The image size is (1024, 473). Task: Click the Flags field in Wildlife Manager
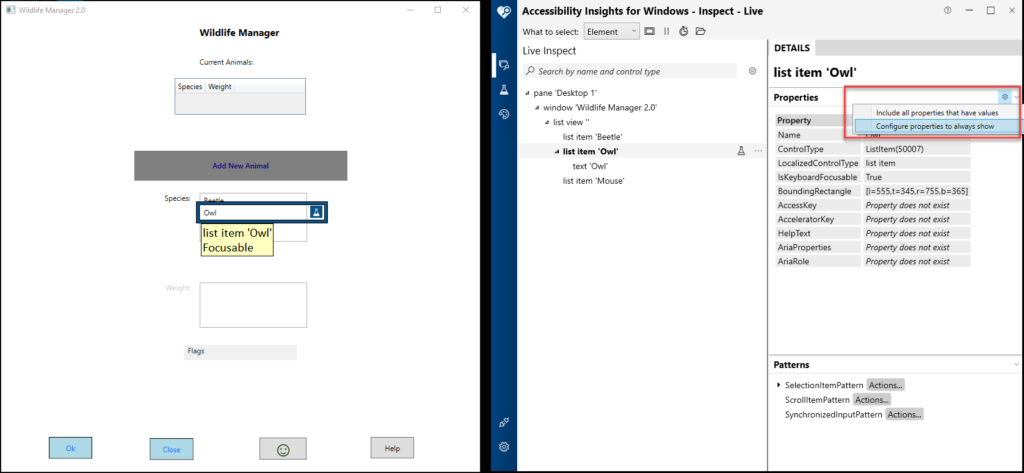pyautogui.click(x=240, y=352)
